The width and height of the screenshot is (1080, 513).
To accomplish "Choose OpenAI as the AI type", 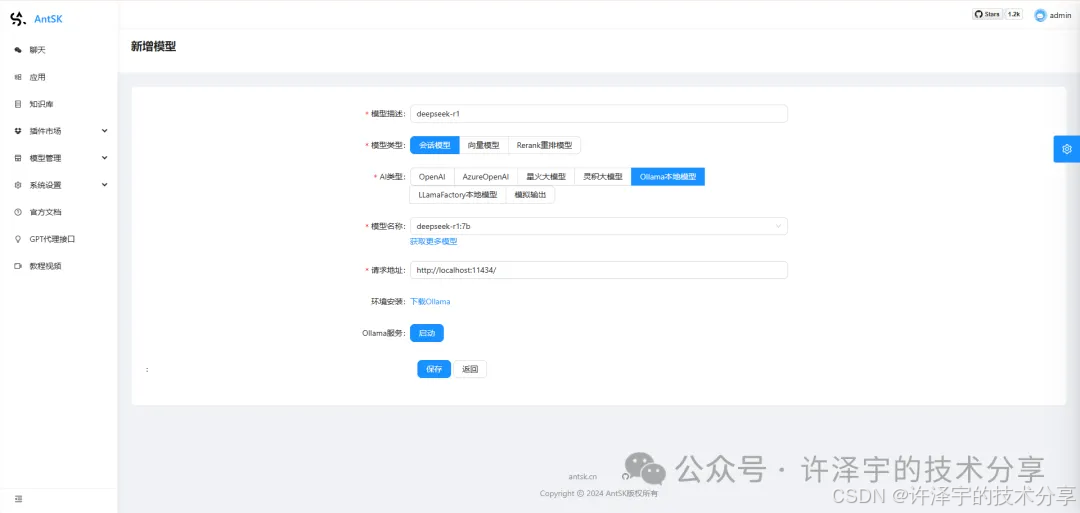I will click(432, 177).
